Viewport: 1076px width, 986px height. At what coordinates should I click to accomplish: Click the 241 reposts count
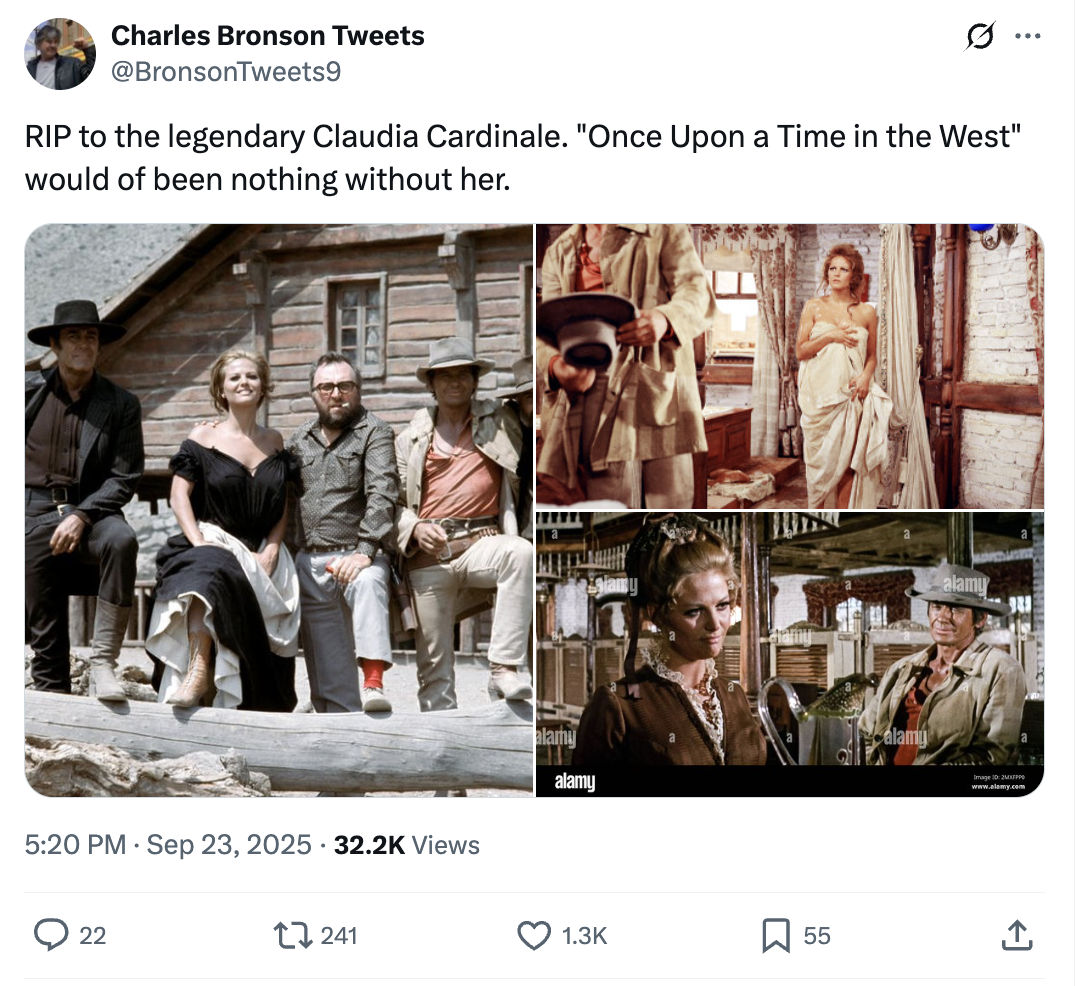(x=340, y=935)
